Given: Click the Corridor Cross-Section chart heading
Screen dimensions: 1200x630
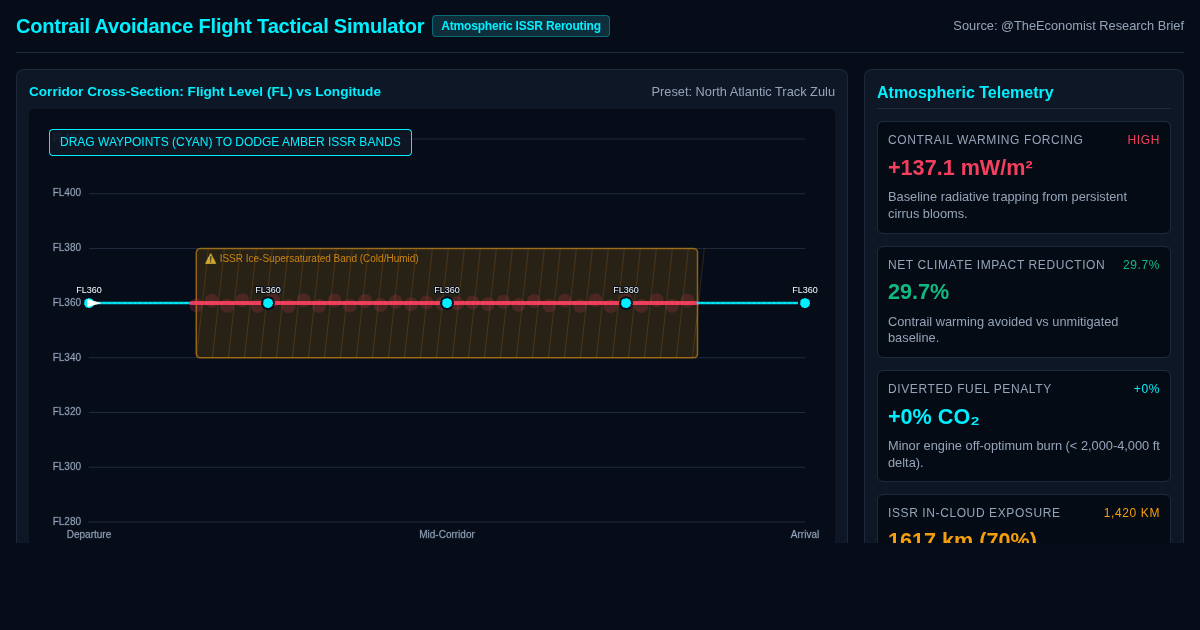Looking at the screenshot, I should pyautogui.click(x=205, y=92).
